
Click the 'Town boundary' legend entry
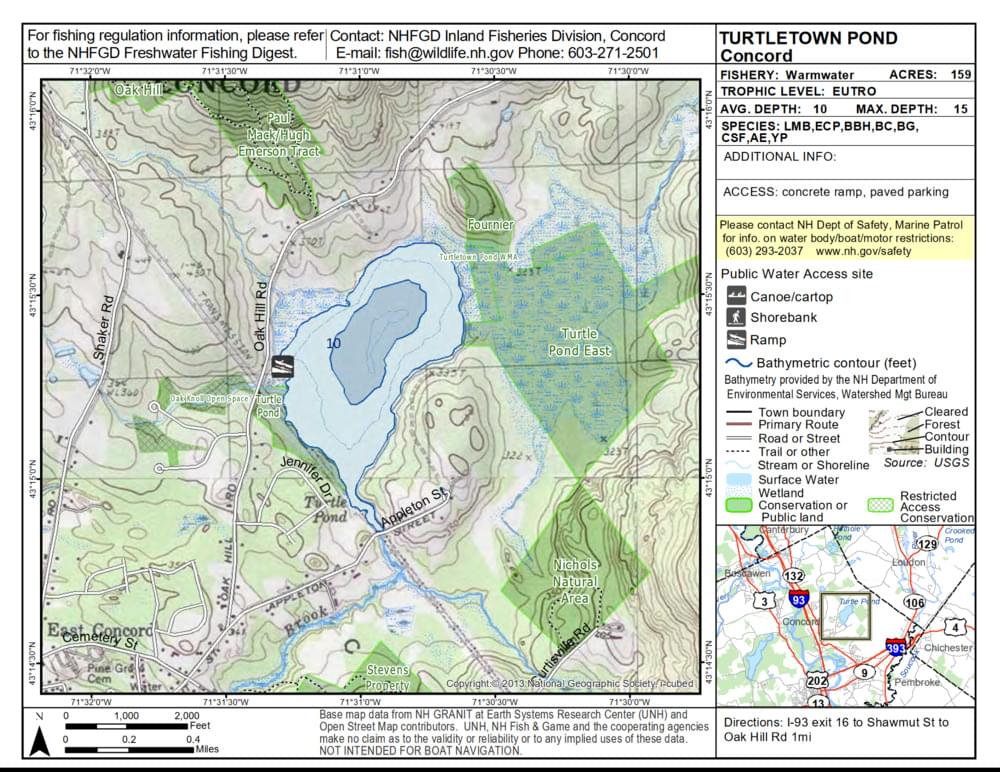801,412
